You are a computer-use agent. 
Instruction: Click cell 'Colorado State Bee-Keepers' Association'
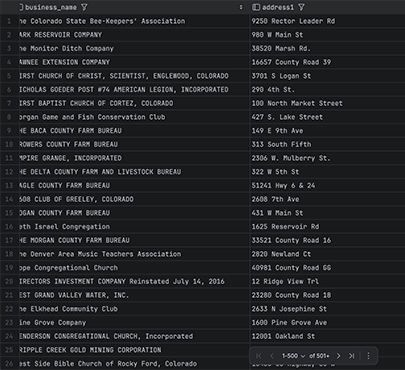[x=134, y=21]
